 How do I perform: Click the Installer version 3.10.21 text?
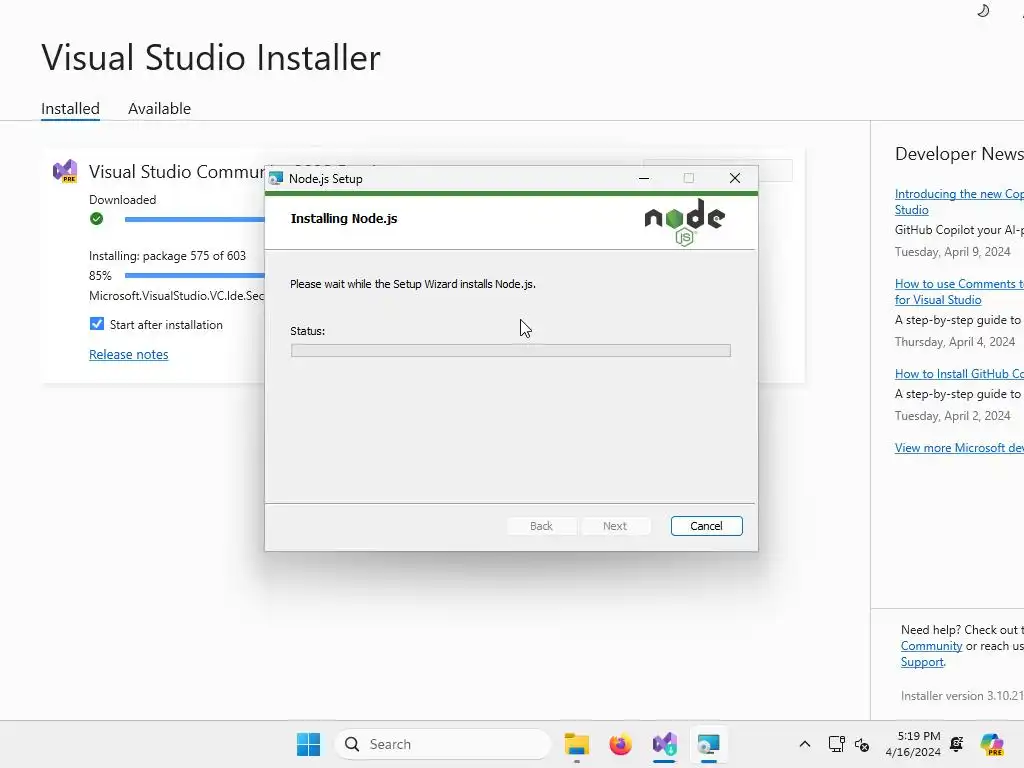click(x=962, y=696)
